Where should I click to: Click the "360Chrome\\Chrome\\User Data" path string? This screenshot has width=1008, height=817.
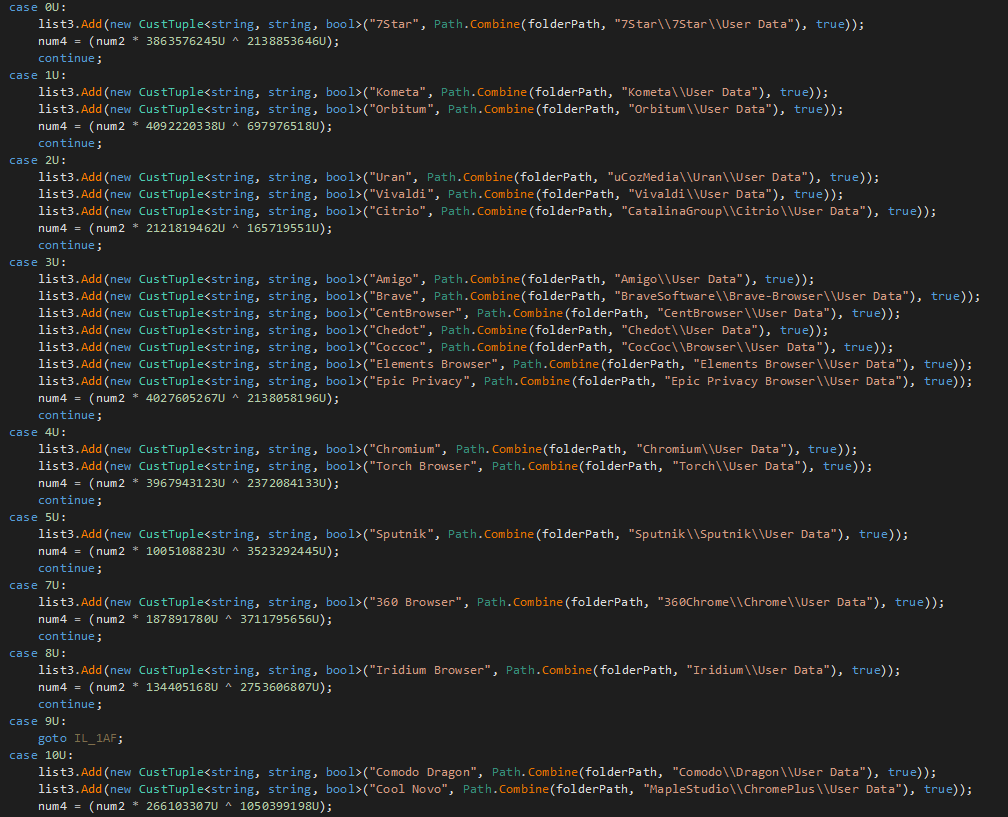point(765,602)
